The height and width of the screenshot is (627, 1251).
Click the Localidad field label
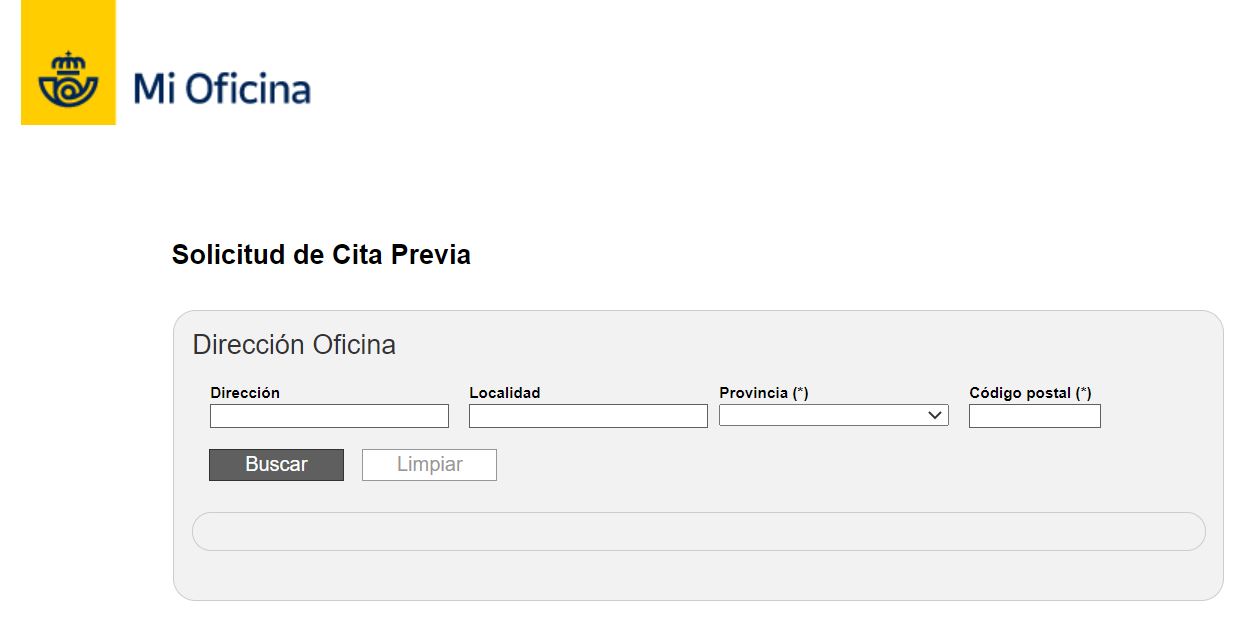point(504,393)
